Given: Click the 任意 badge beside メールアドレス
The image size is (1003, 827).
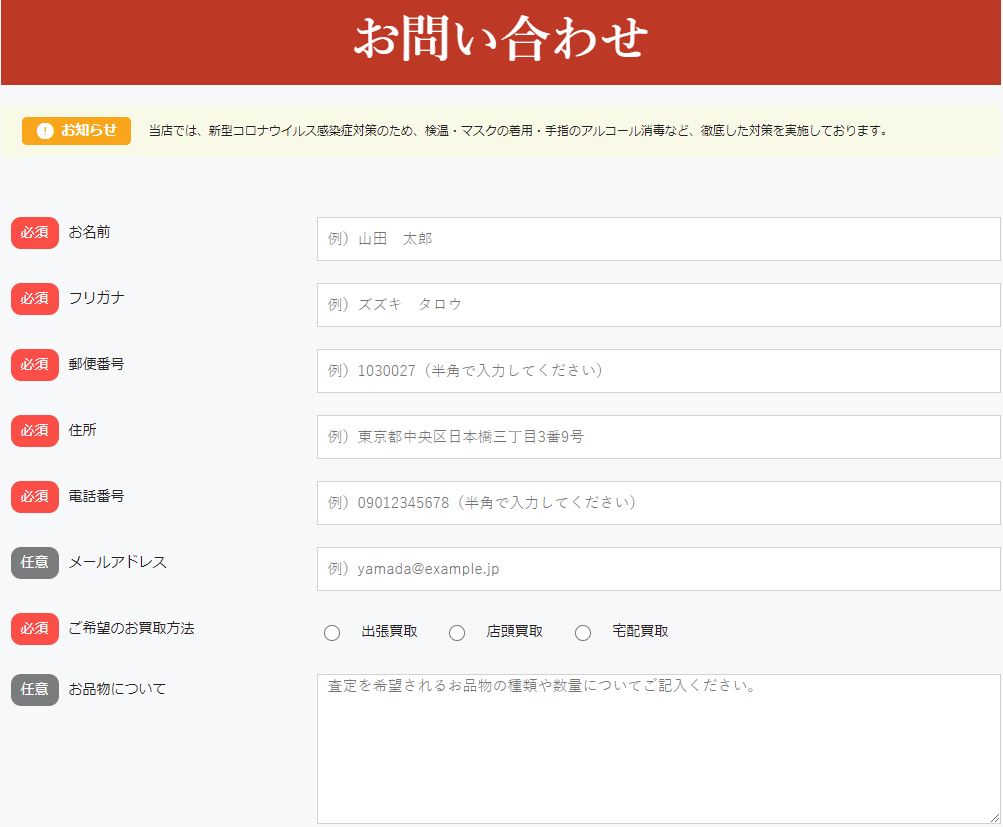Looking at the screenshot, I should (x=35, y=563).
